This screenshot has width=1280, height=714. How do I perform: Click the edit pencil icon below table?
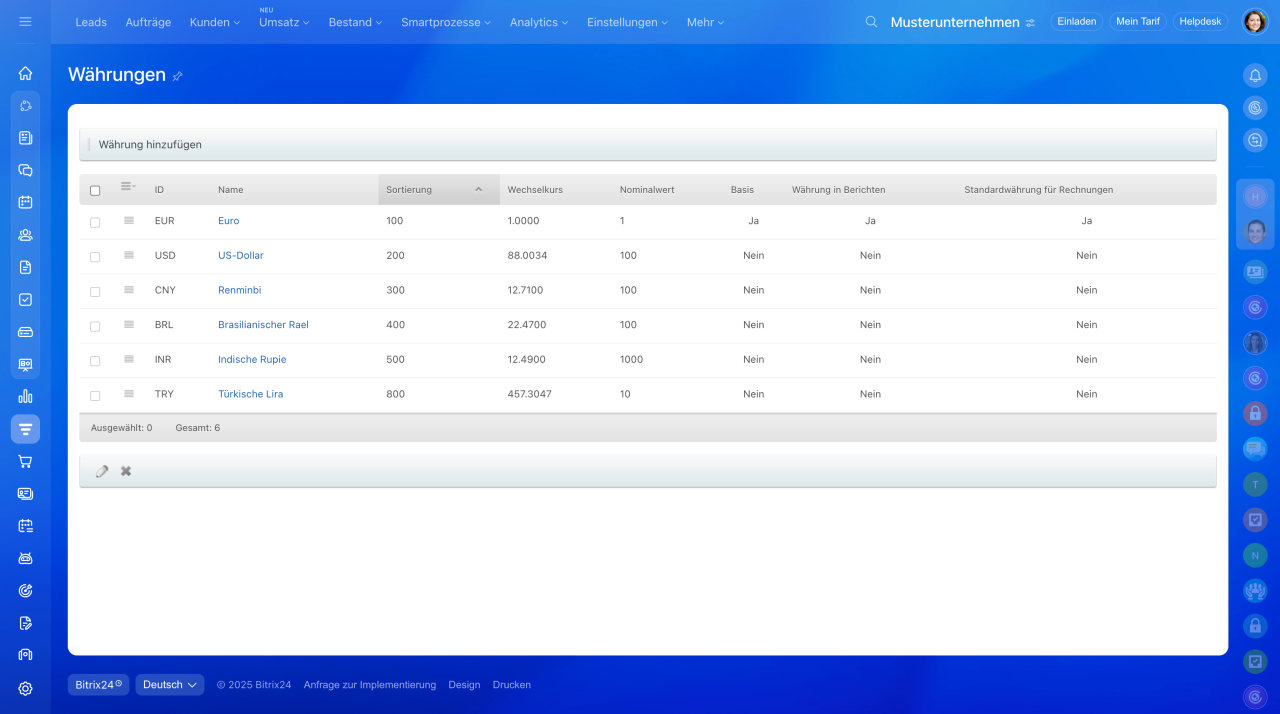(x=102, y=471)
